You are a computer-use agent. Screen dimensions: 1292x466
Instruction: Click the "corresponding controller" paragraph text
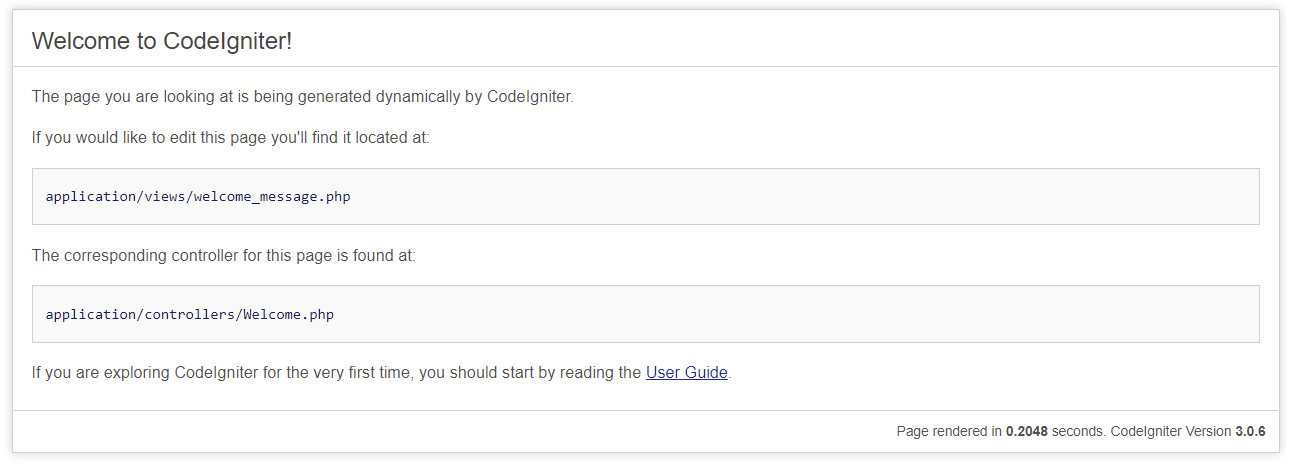click(x=223, y=255)
